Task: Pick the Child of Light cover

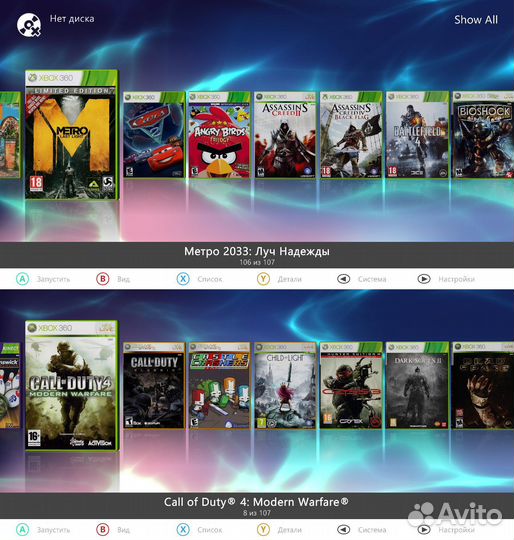Action: 285,385
